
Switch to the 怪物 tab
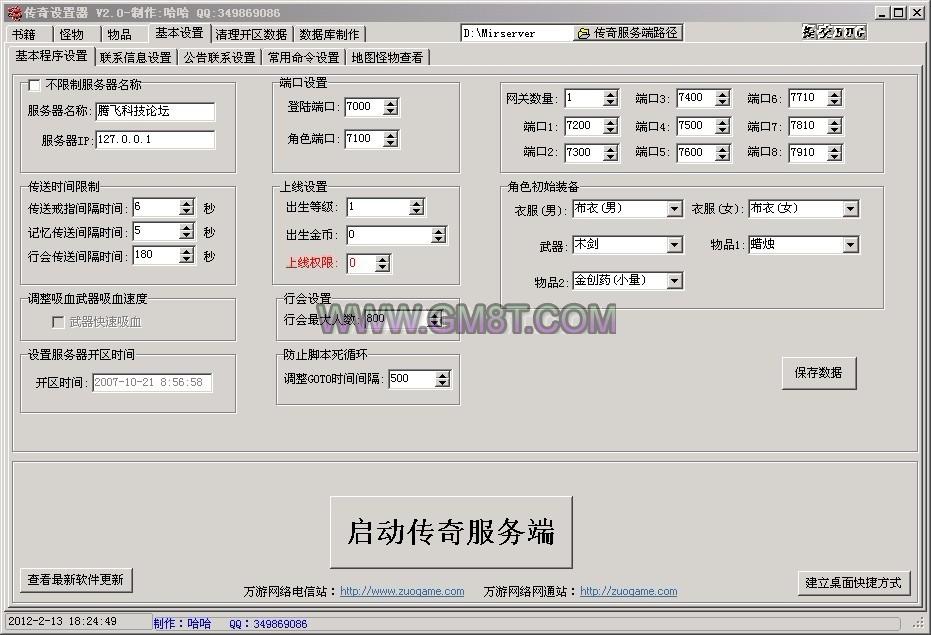coord(72,34)
